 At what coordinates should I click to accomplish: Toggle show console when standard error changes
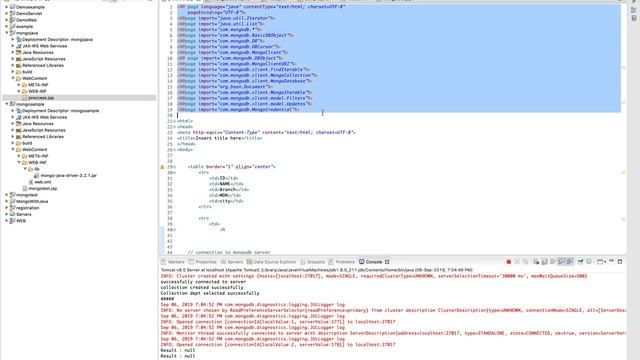pos(570,262)
